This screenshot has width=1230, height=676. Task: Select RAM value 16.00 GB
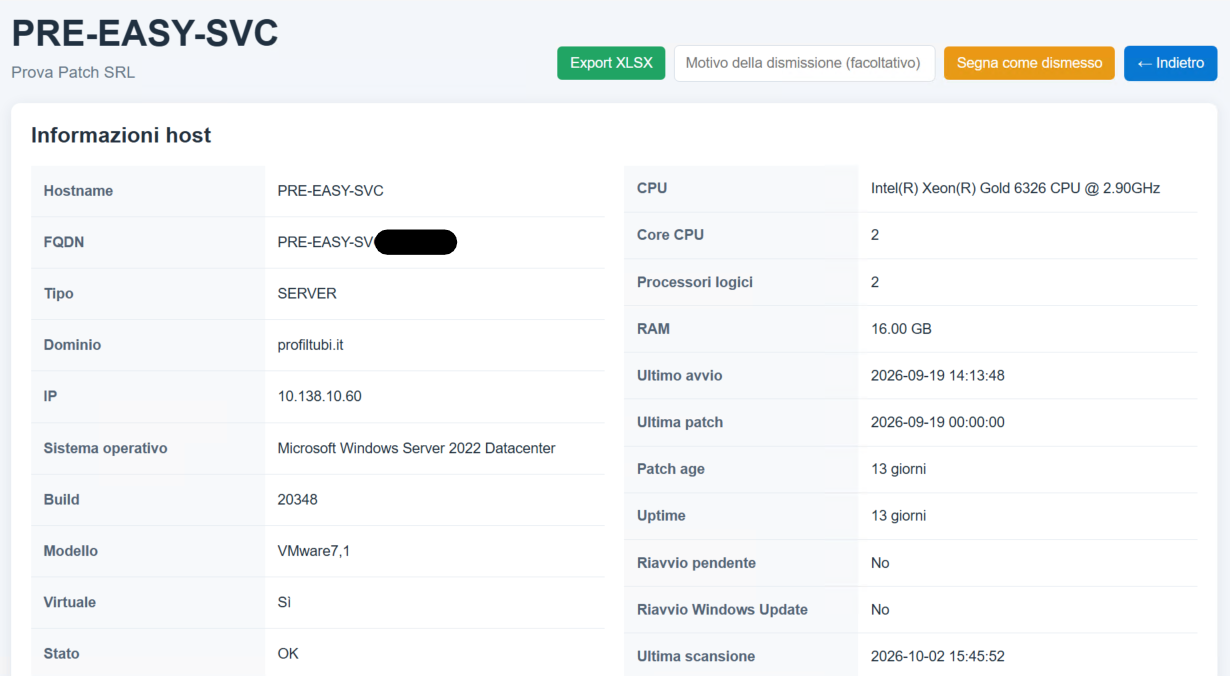coord(901,329)
